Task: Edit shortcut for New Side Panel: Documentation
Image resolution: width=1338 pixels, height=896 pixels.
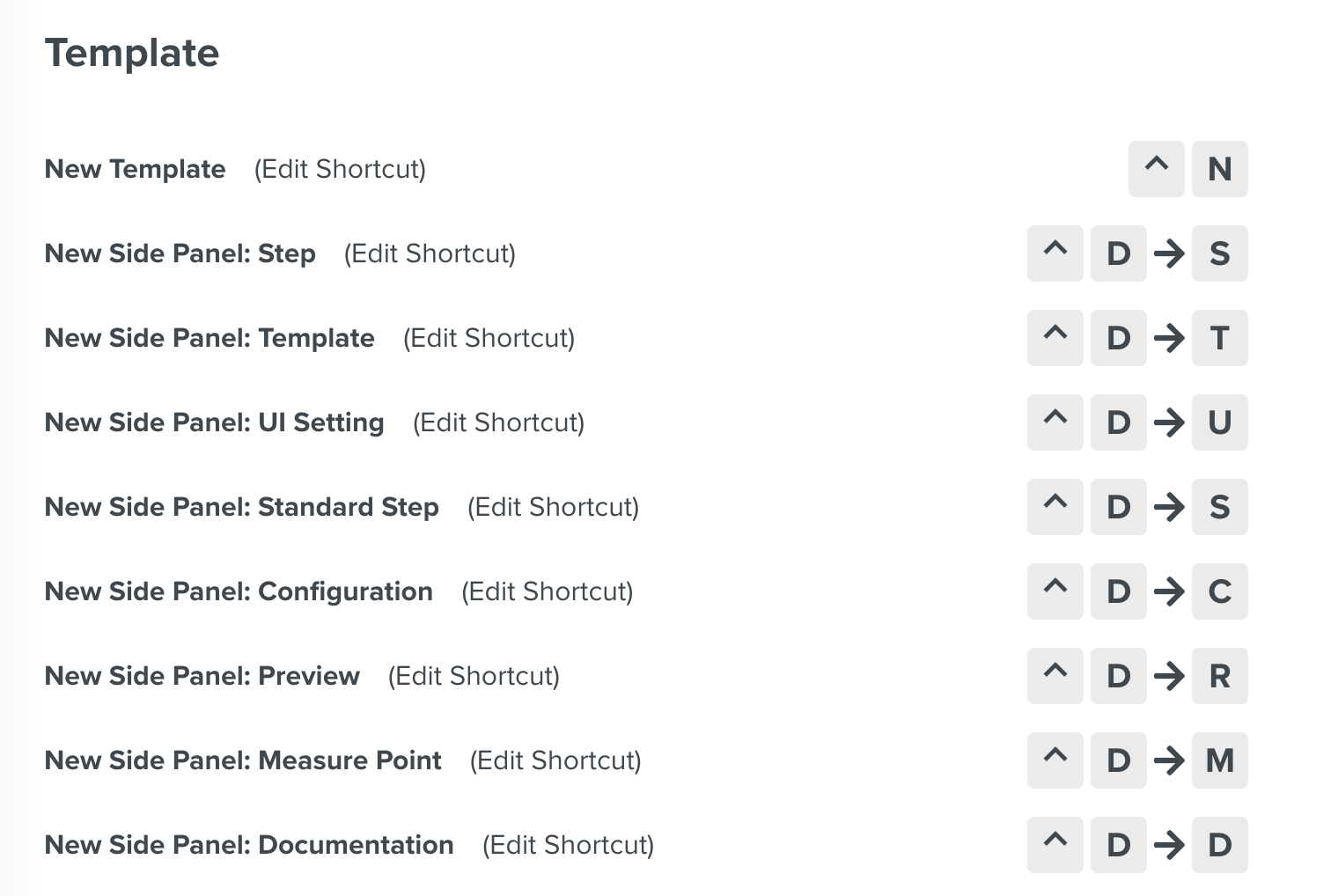Action: pos(568,845)
